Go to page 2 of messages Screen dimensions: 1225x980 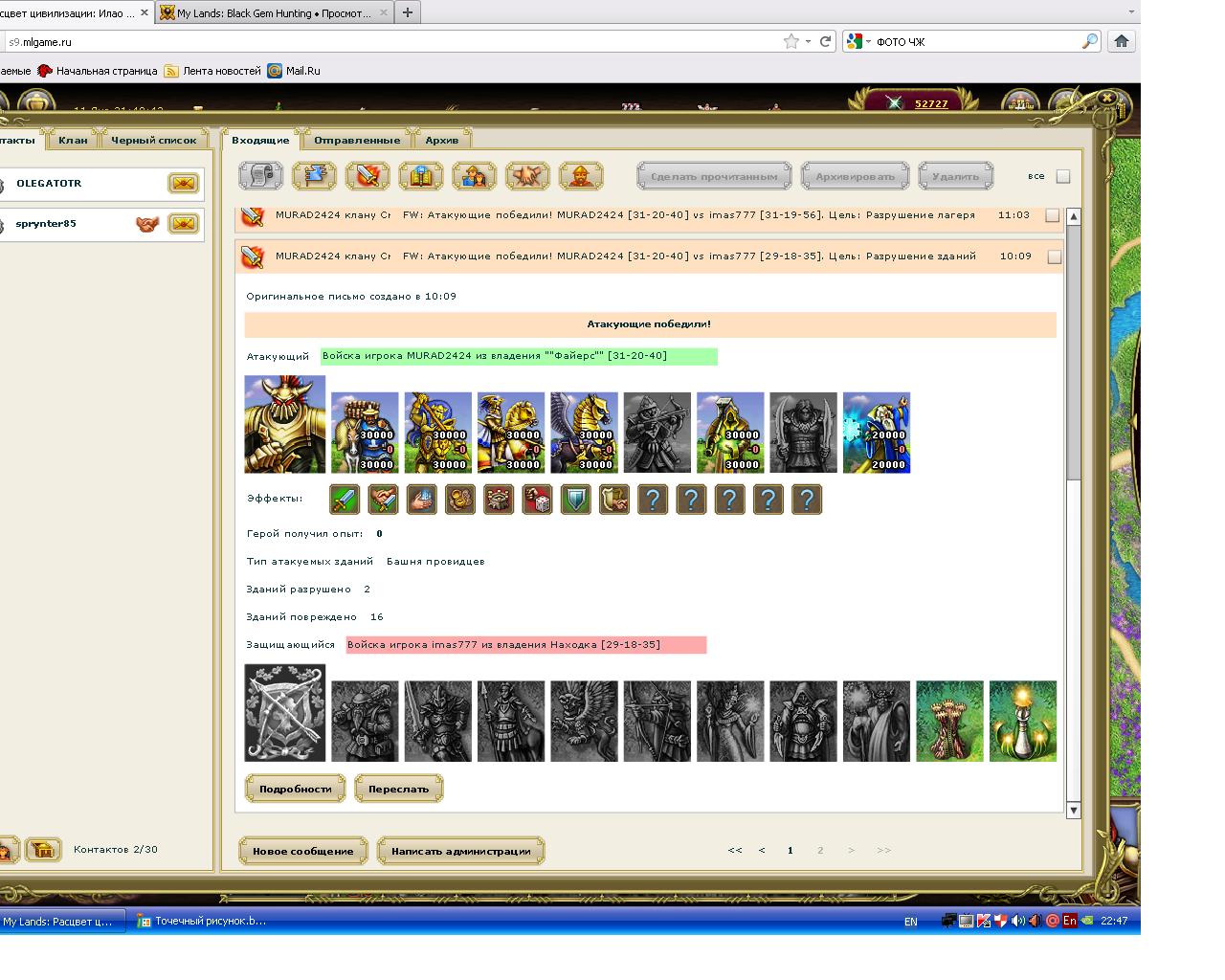(820, 850)
